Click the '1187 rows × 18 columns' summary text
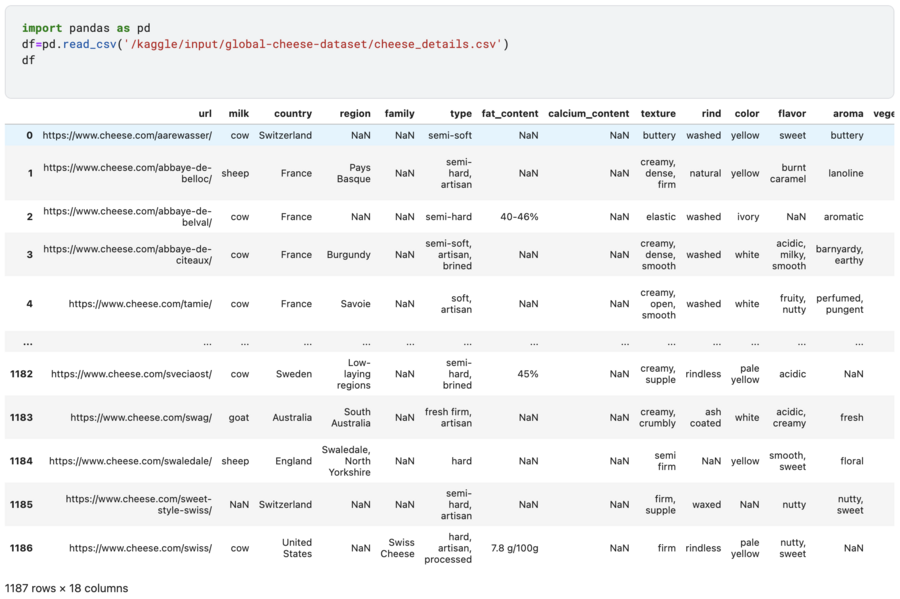 (67, 589)
